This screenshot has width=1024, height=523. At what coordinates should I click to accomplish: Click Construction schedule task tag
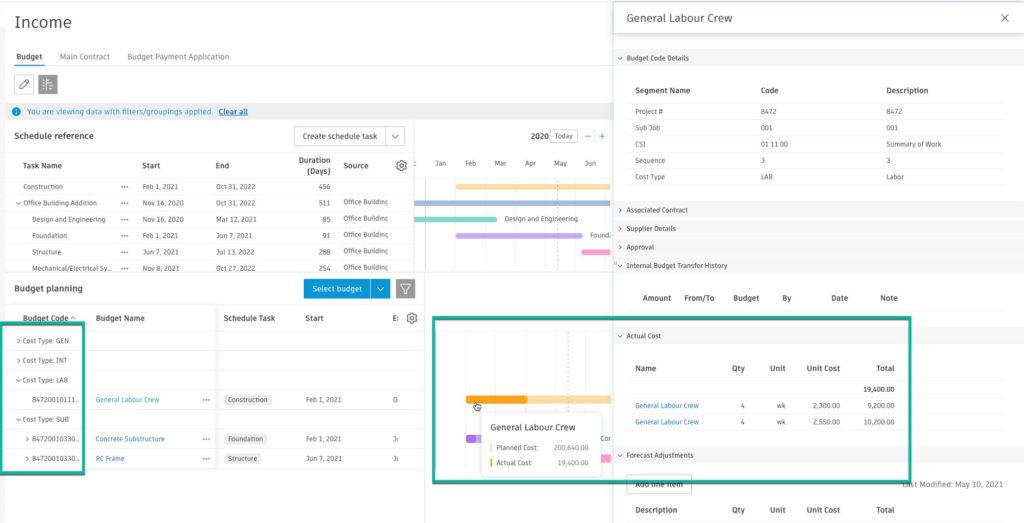[248, 400]
